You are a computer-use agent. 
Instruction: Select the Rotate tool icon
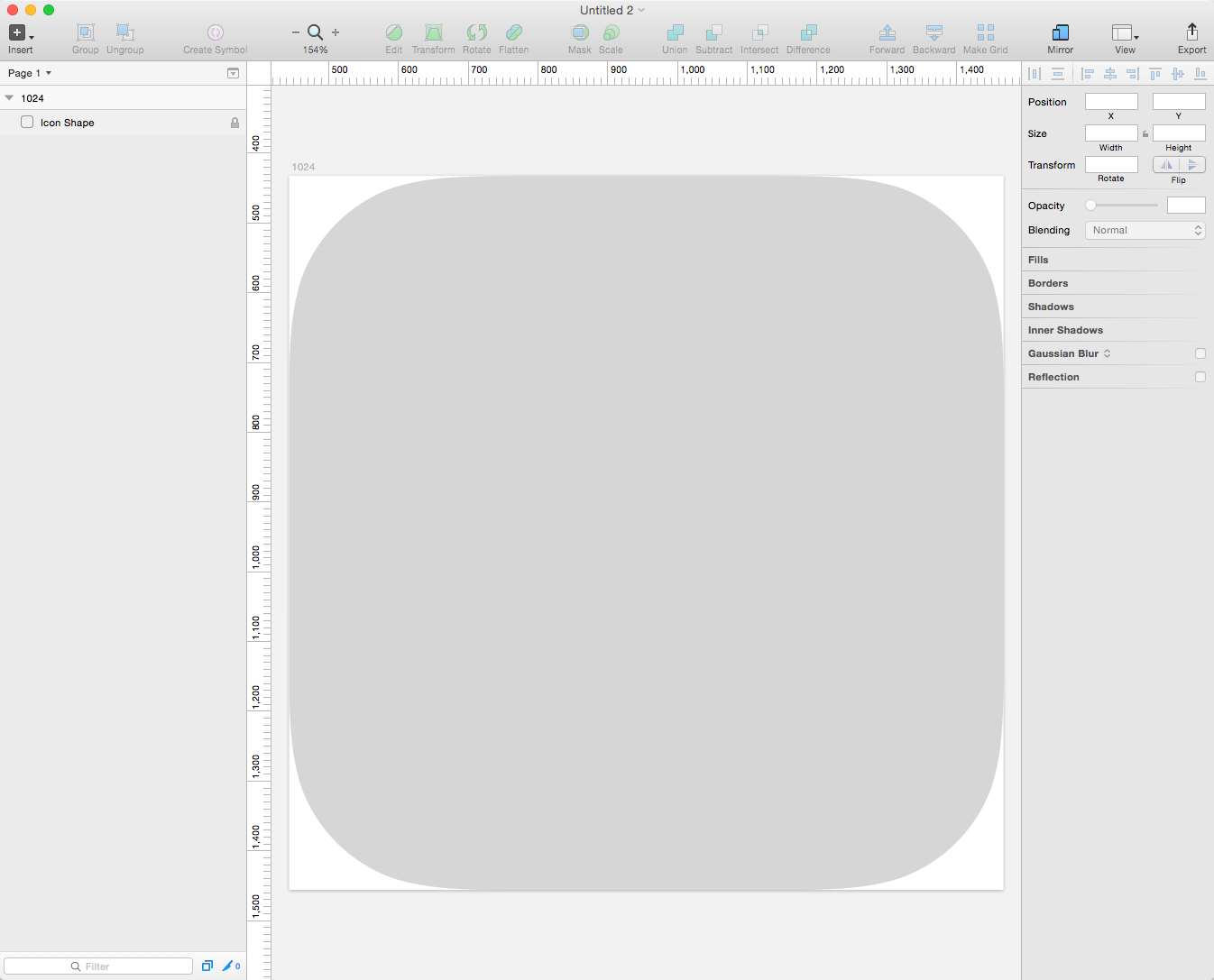click(477, 33)
